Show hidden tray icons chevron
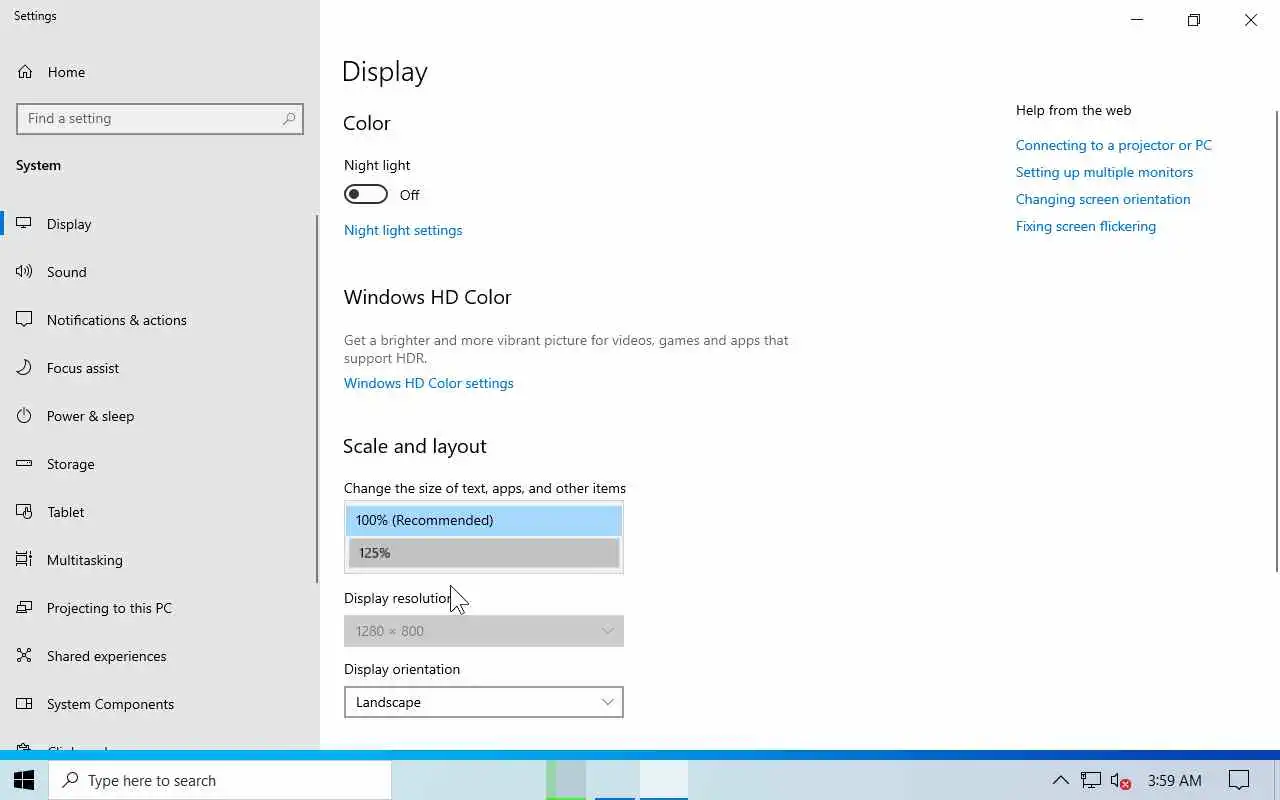The width and height of the screenshot is (1280, 800). [1061, 780]
